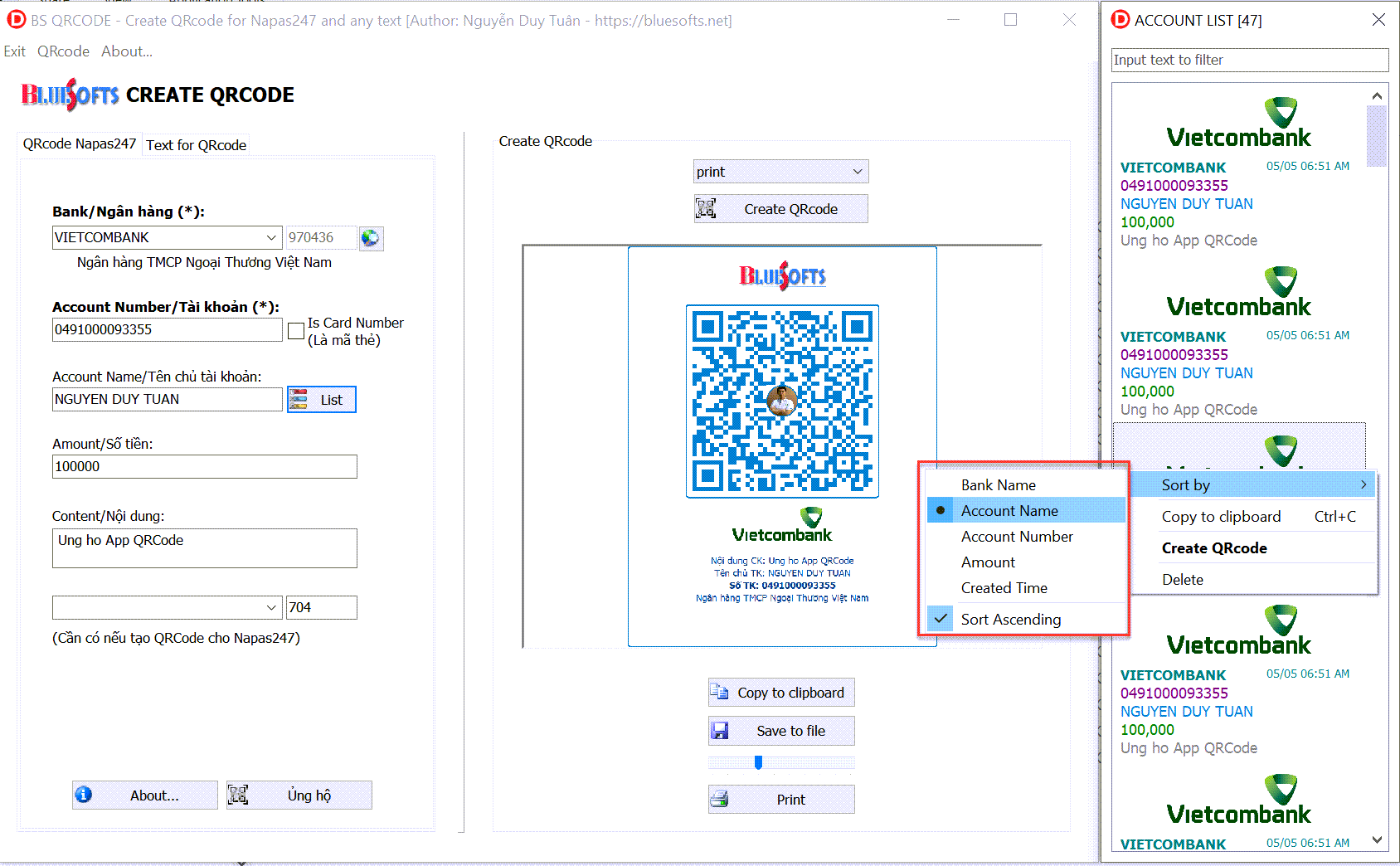Switch to QRcode Napas247 tab
1400x866 pixels.
coord(80,144)
